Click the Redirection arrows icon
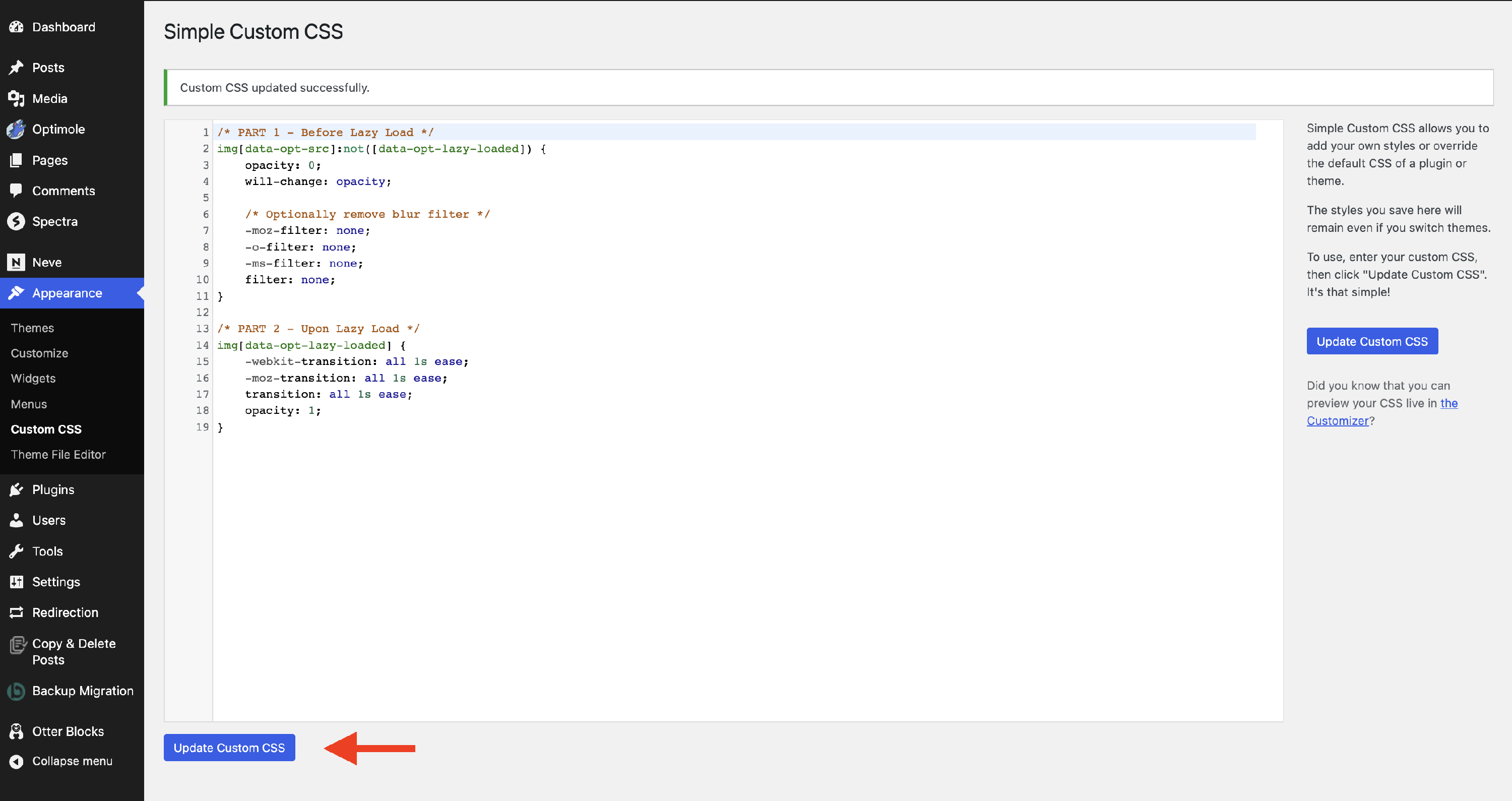 point(17,612)
